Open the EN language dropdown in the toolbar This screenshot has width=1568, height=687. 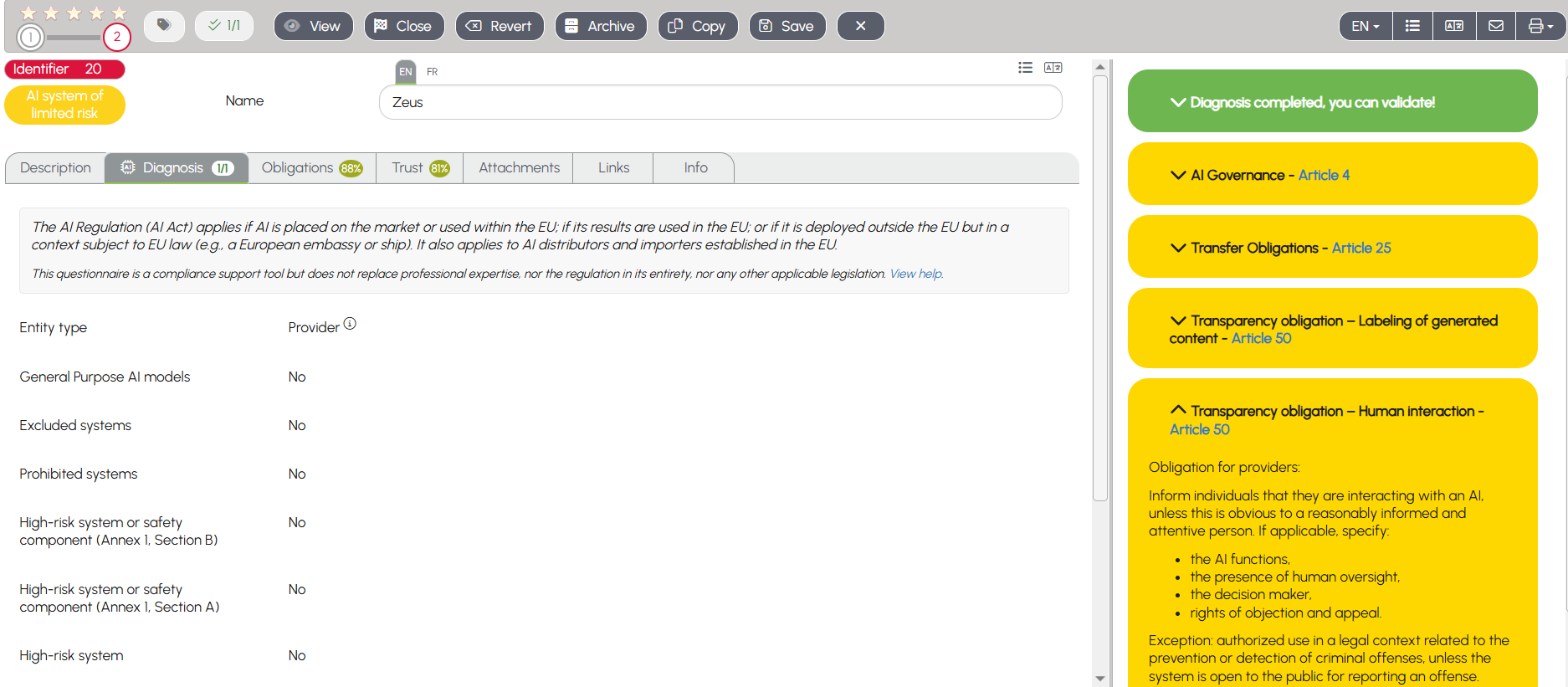(1365, 26)
